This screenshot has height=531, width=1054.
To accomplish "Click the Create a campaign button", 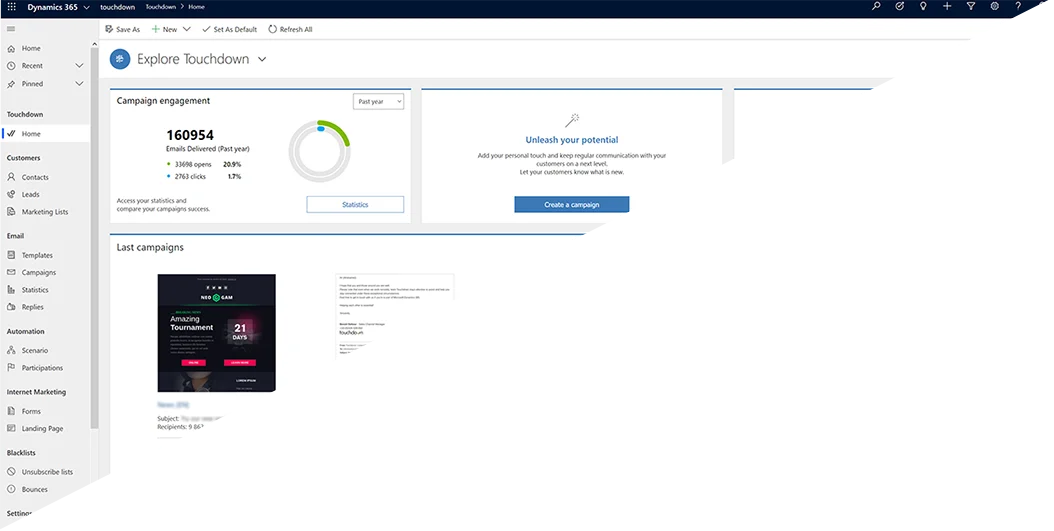I will [x=571, y=204].
